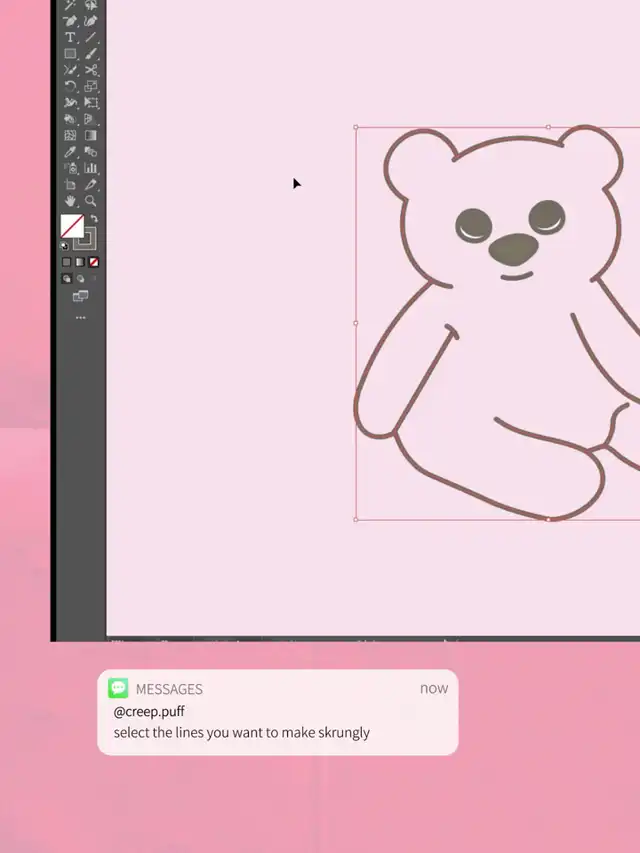Select the Pen tool
Screen dimensions: 640x853
click(70, 21)
